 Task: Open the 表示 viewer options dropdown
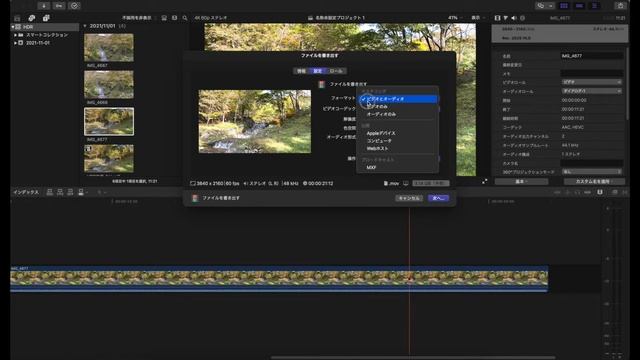click(478, 18)
